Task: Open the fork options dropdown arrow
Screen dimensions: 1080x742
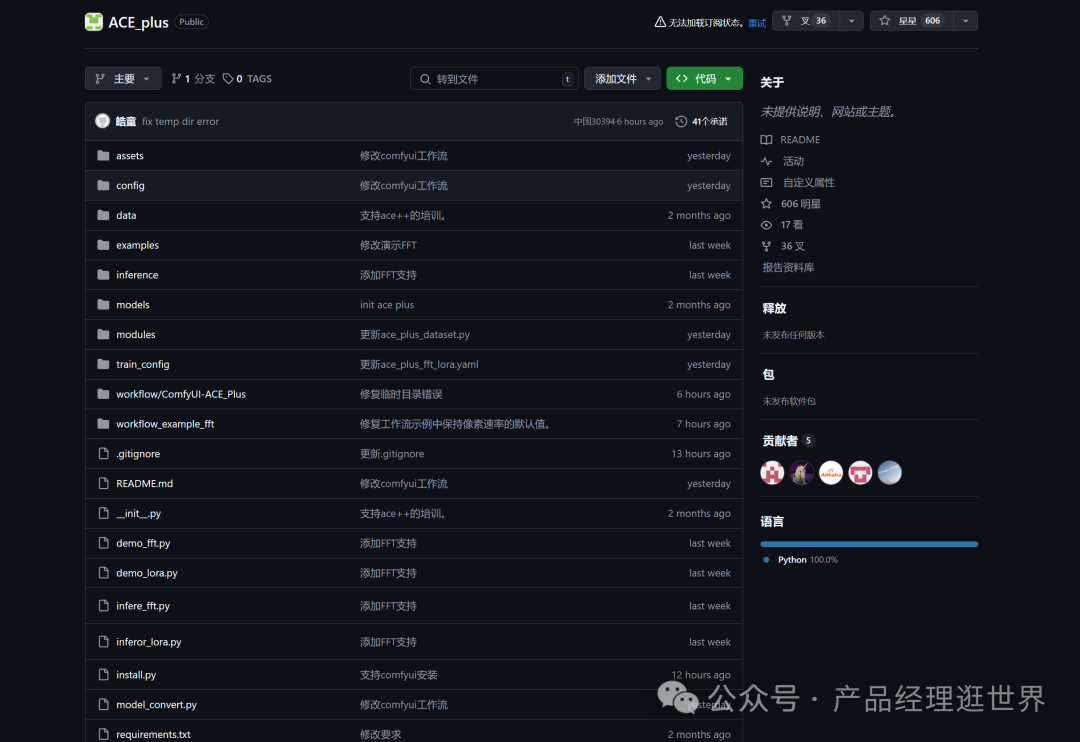Action: (851, 21)
